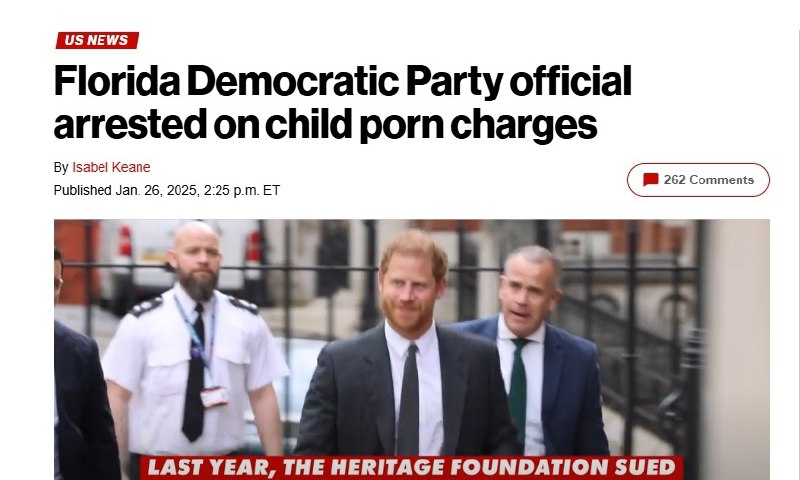
Task: Click the Published Jan. 26, 2025 timestamp
Action: click(167, 190)
